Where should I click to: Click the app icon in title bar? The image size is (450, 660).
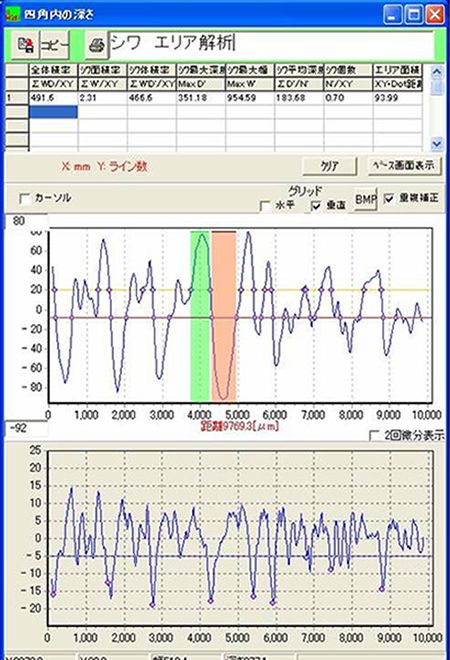click(13, 15)
